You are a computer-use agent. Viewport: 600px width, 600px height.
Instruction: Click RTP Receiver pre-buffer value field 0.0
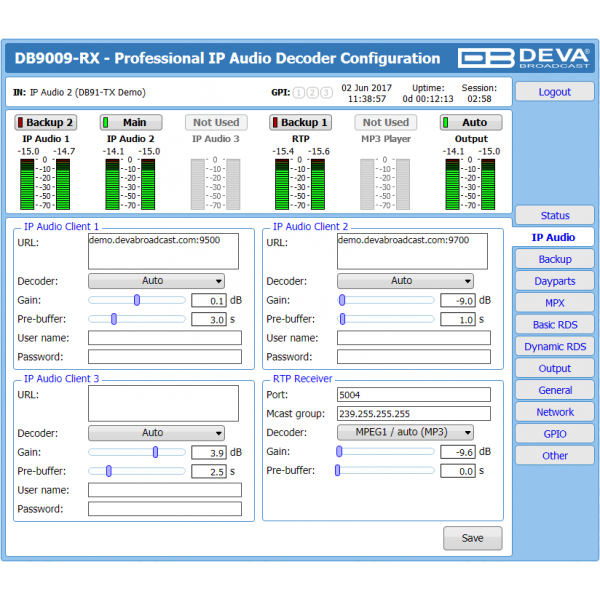pyautogui.click(x=458, y=471)
